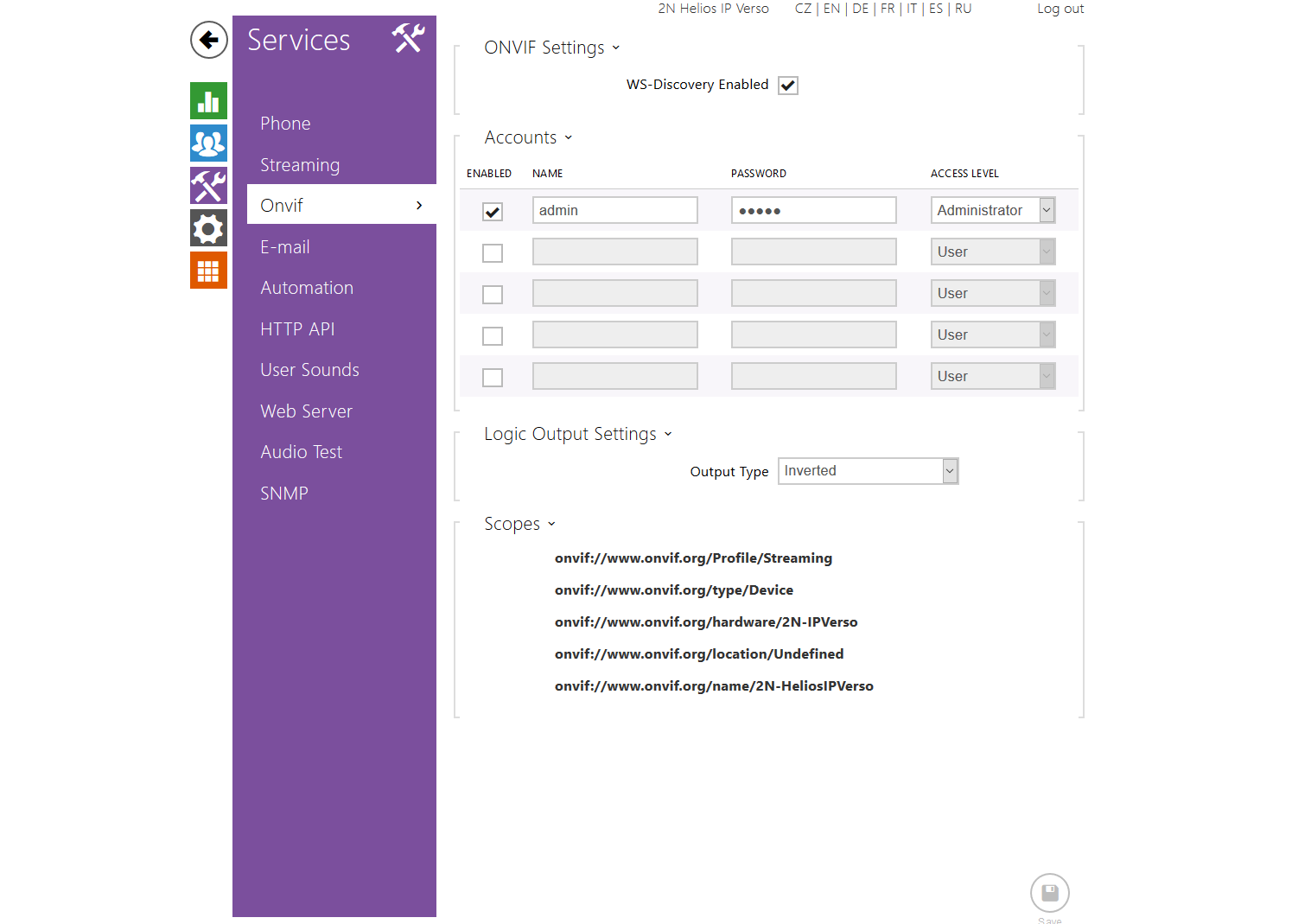Viewport: 1311px width, 924px height.
Task: Uncheck the admin account enabled checkbox
Action: pyautogui.click(x=493, y=212)
